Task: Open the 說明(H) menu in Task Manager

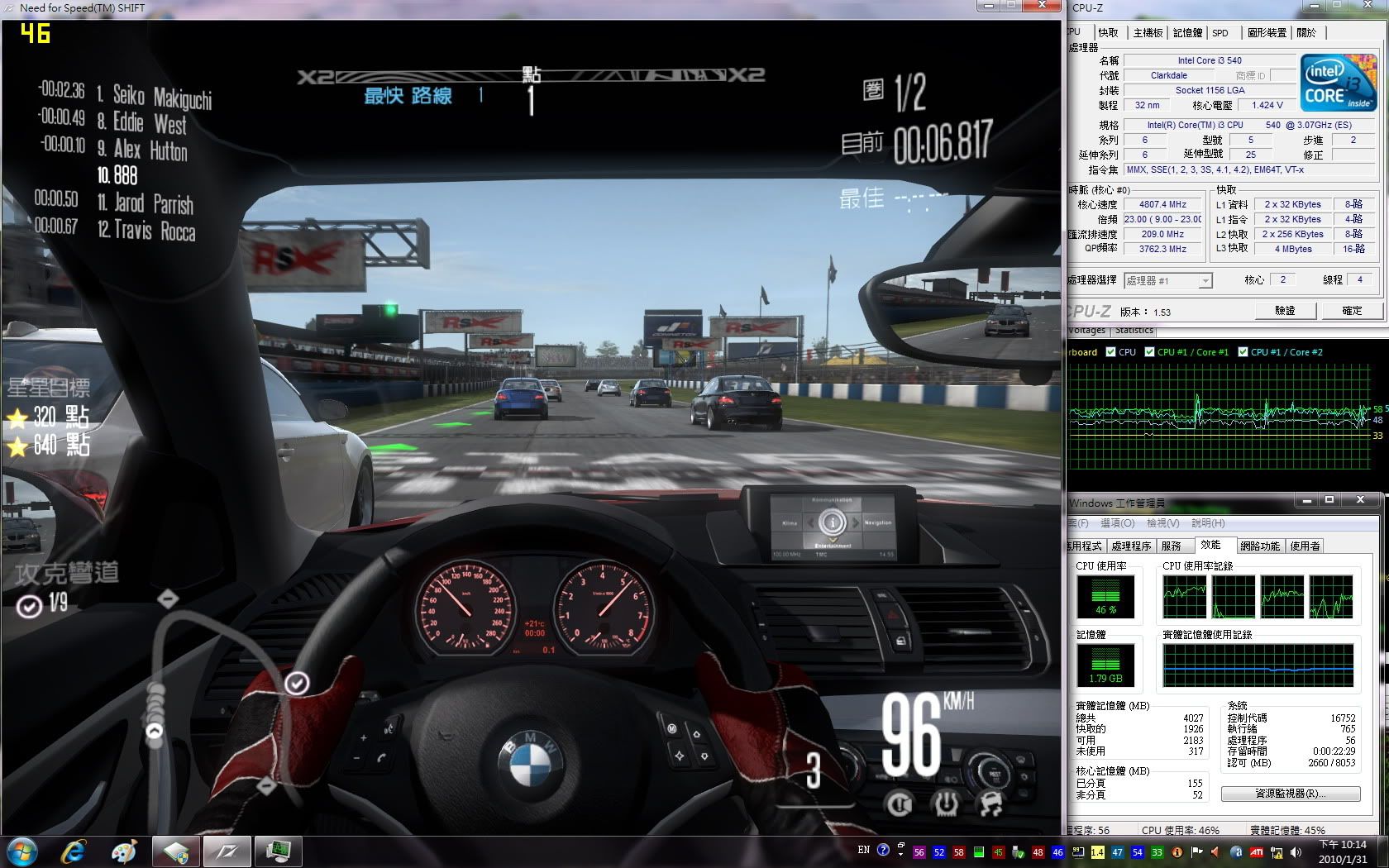Action: [x=1208, y=523]
